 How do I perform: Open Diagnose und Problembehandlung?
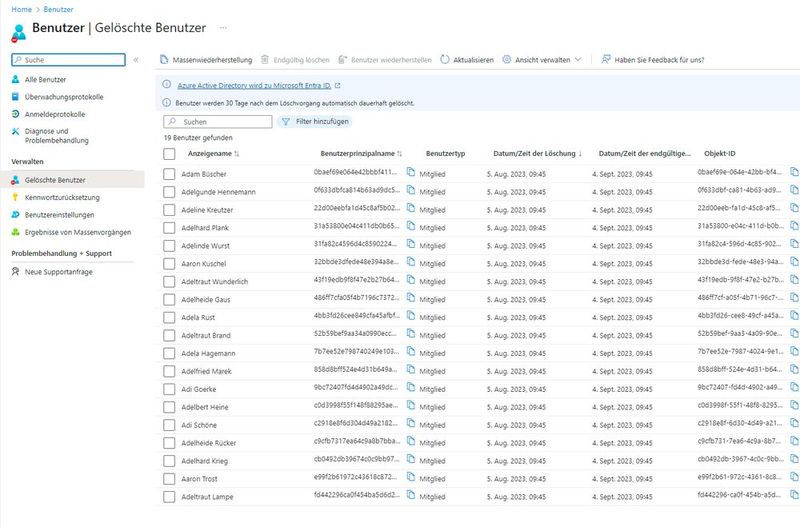56,136
